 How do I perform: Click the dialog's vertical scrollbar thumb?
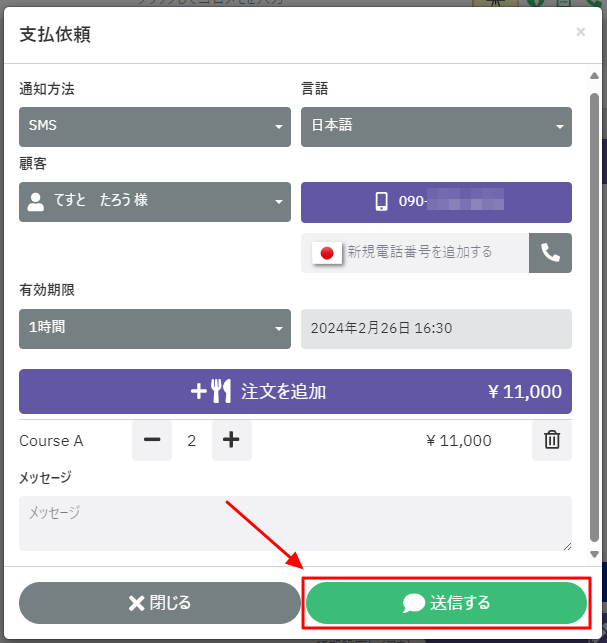[x=595, y=300]
